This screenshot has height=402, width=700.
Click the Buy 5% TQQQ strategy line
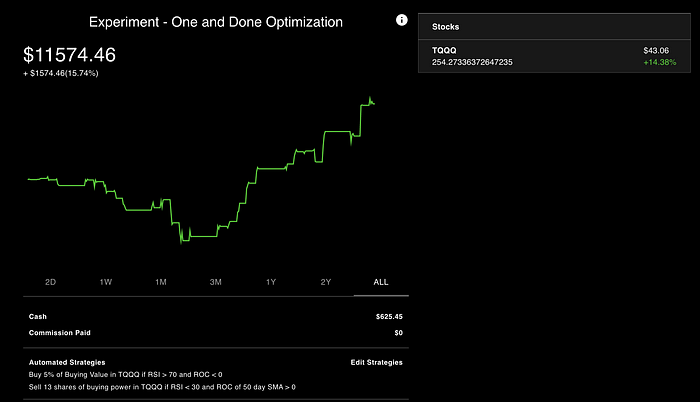pos(125,375)
